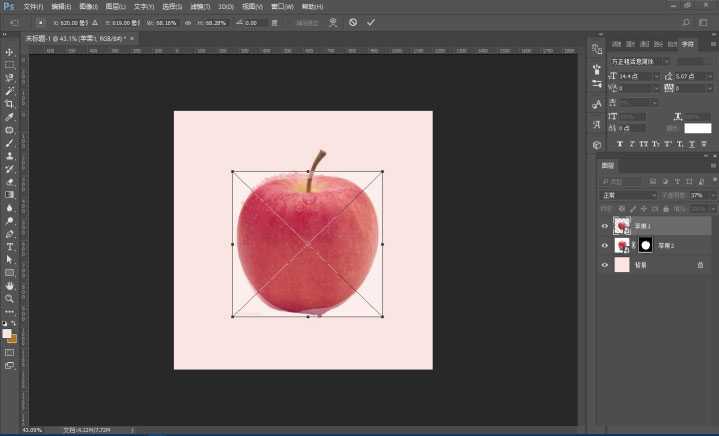This screenshot has height=436, width=719.
Task: Open the layer blend mode dropdown
Action: pyautogui.click(x=628, y=195)
